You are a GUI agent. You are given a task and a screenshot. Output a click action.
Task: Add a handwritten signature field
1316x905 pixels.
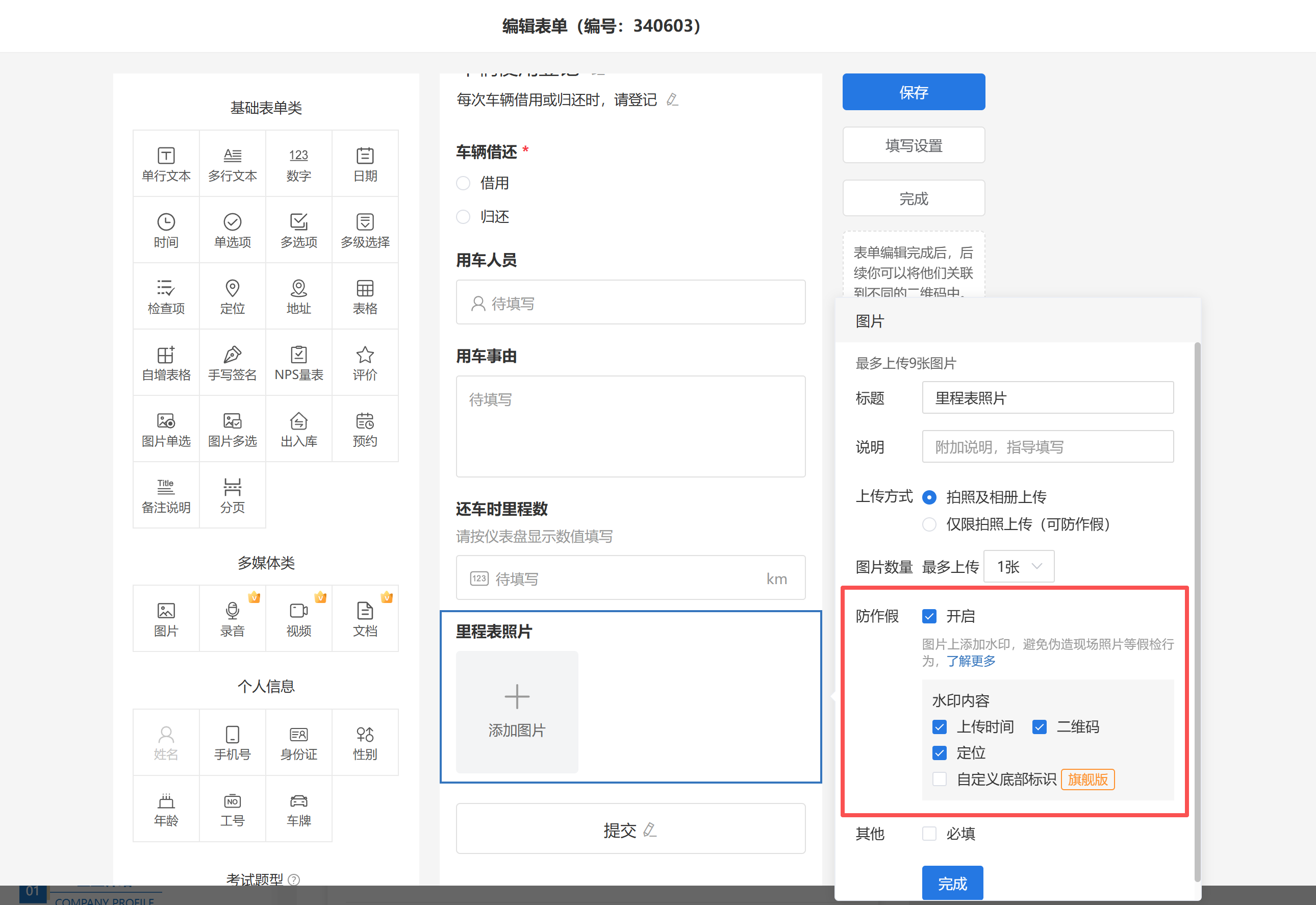[232, 363]
